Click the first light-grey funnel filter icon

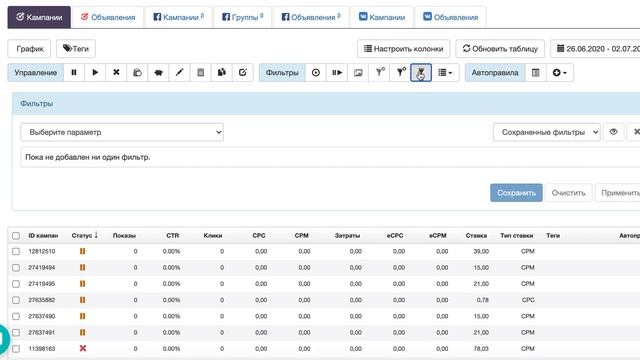[380, 73]
